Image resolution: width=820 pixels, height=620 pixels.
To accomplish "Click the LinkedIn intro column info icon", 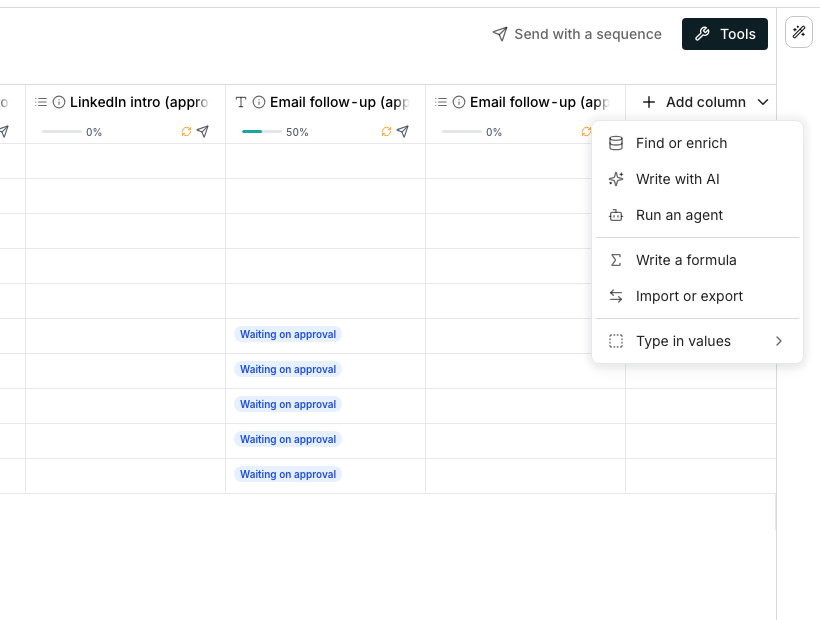I will coord(59,102).
